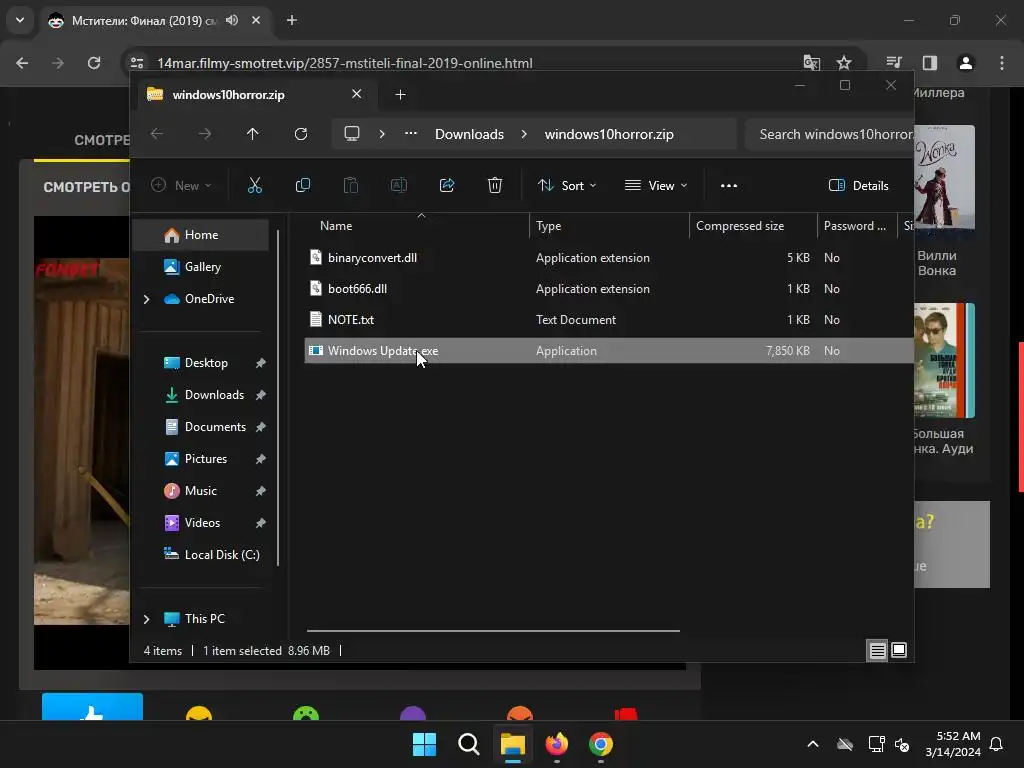Click Downloads in the breadcrumb path
Image resolution: width=1024 pixels, height=768 pixels.
(x=470, y=134)
